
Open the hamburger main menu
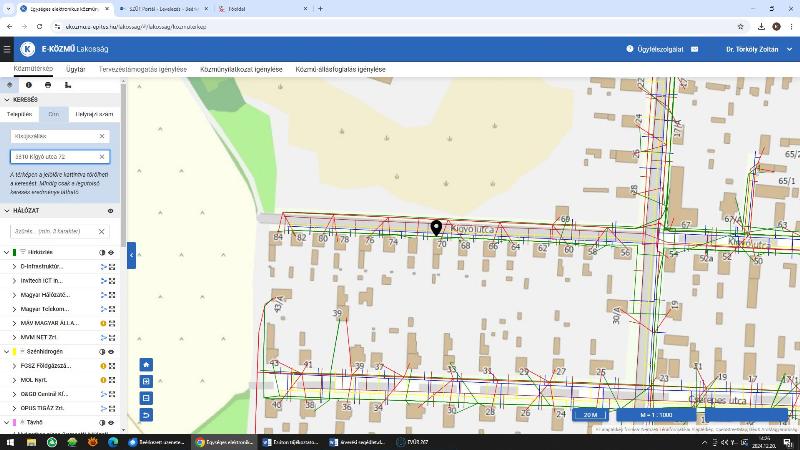pyautogui.click(x=7, y=49)
